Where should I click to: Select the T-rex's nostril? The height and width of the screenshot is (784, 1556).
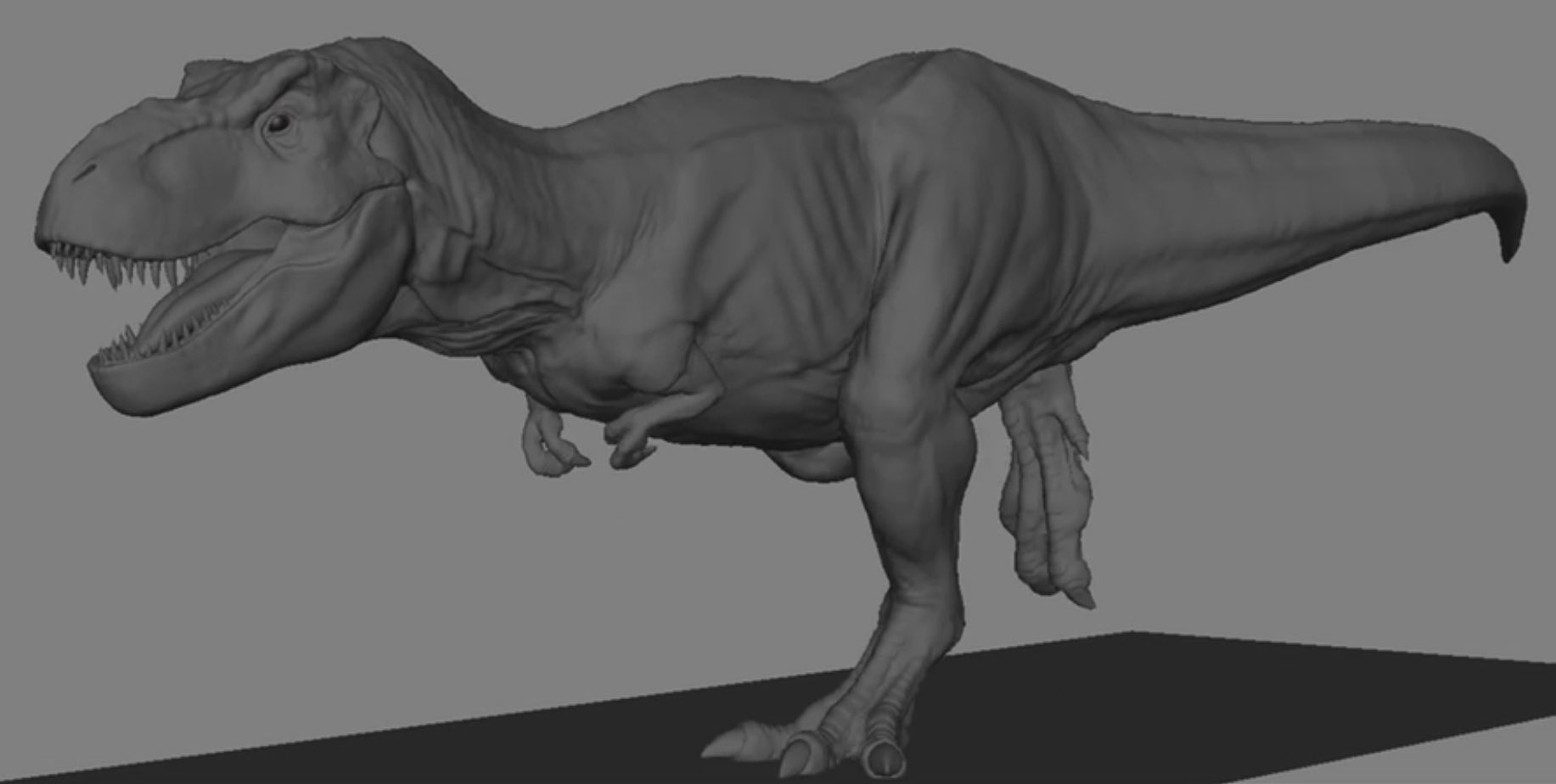pos(83,175)
